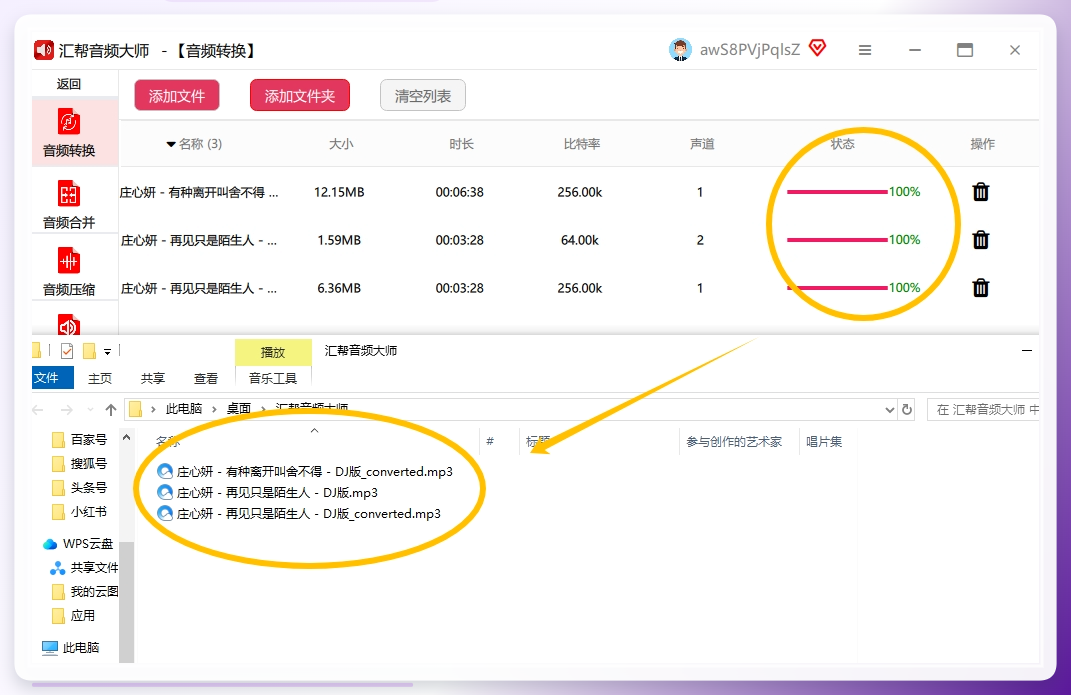The image size is (1071, 695).
Task: Expand the 桌面 breadcrumb chevron
Action: point(263,409)
